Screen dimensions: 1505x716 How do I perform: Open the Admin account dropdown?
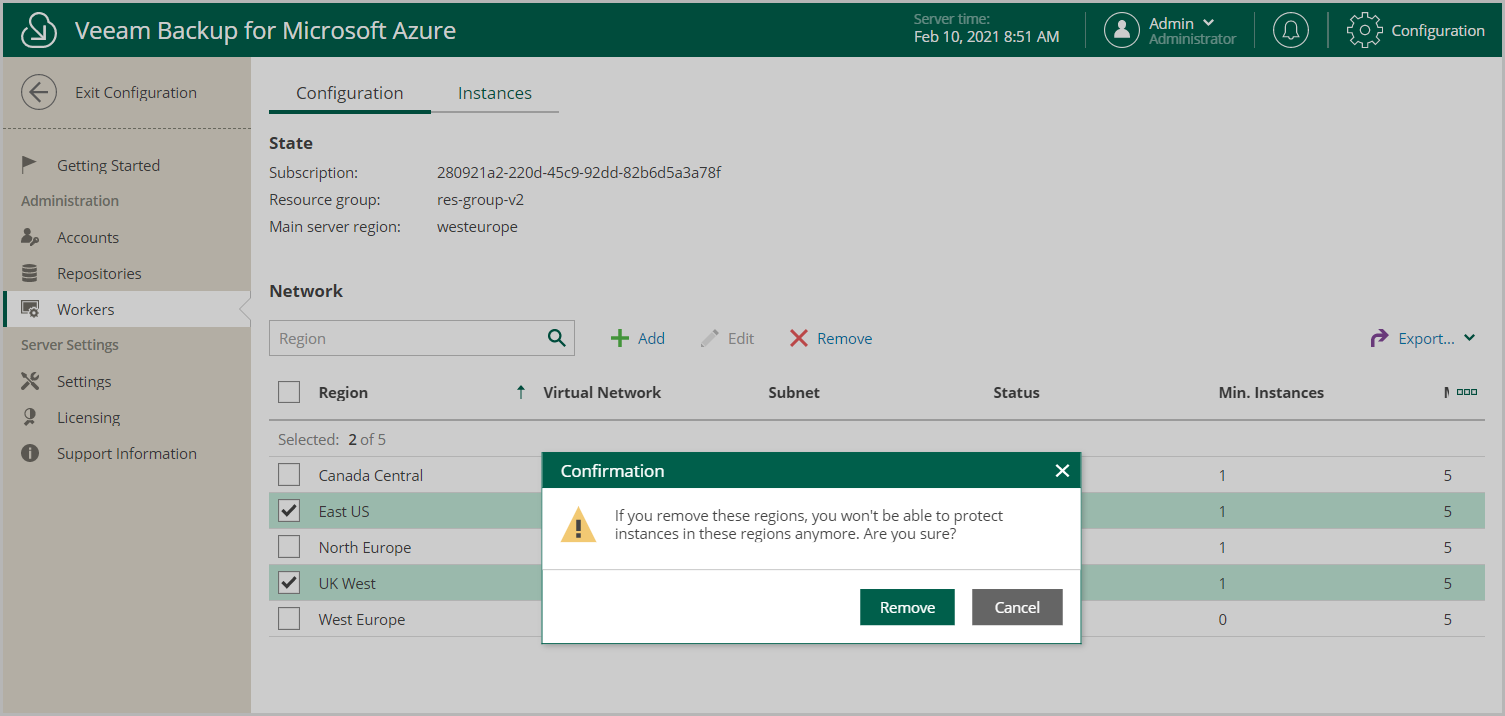[1208, 23]
